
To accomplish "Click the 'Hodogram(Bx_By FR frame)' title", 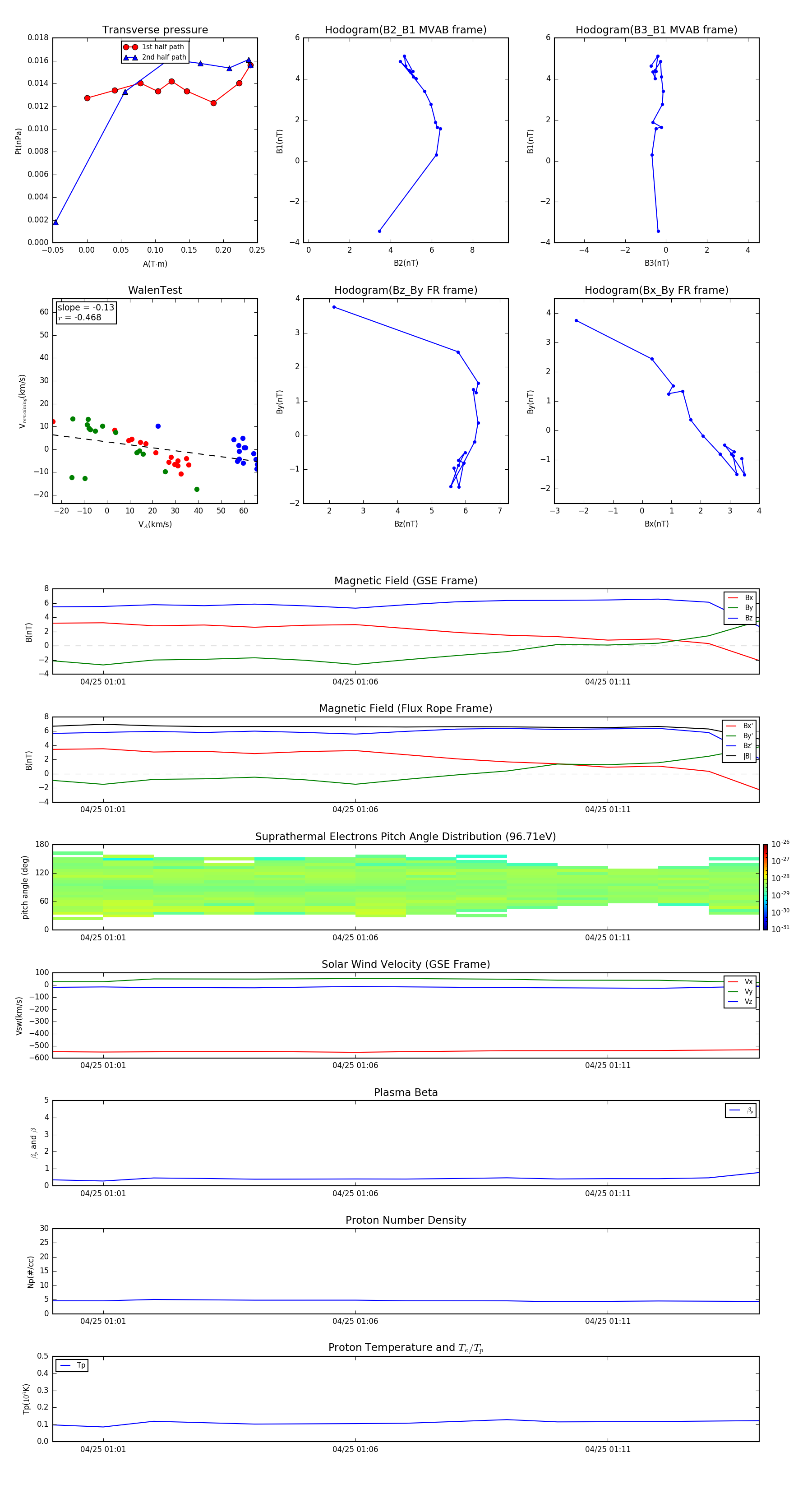I will [656, 290].
